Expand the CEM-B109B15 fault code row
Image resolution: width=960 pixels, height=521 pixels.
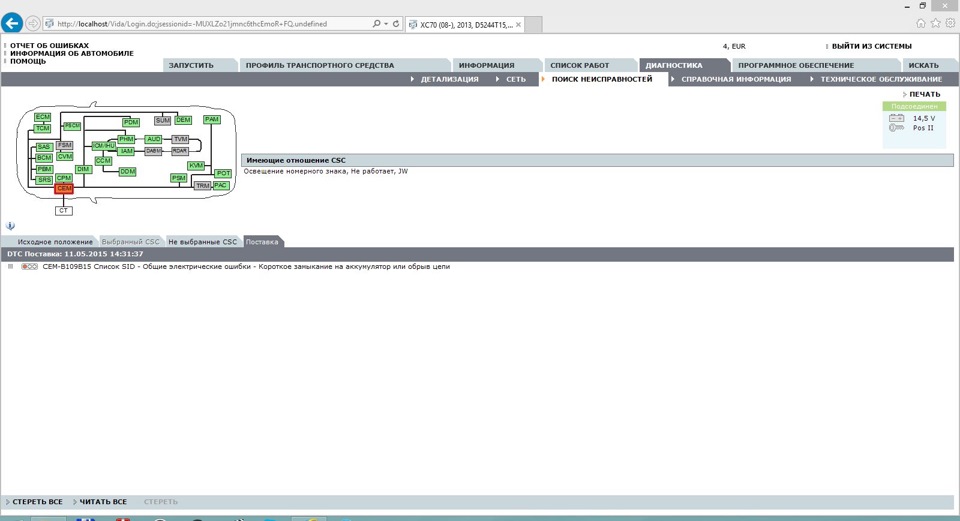tap(11, 267)
